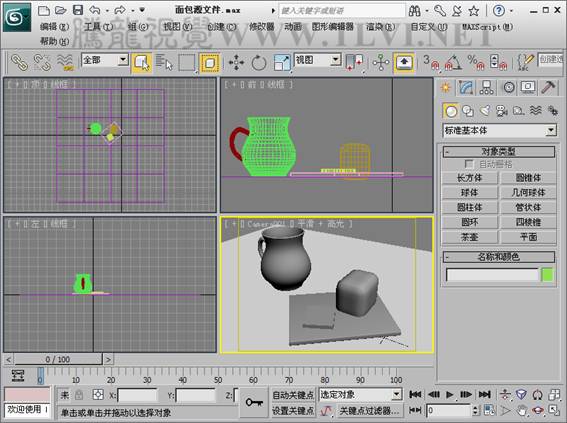Create a 茶壶 primitive
Screen dimensions: 567x423
point(470,237)
